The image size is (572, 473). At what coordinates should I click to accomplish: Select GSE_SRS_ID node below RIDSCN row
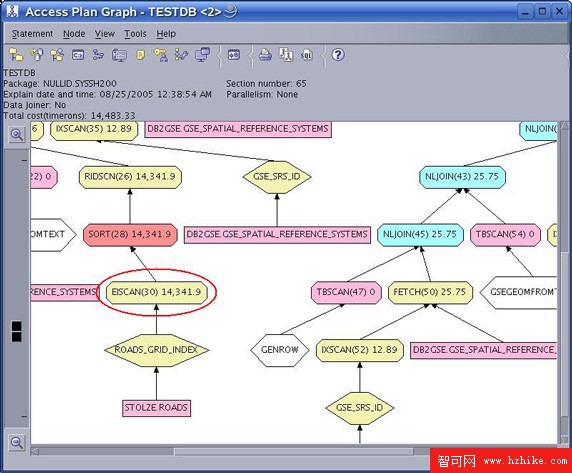pyautogui.click(x=277, y=177)
